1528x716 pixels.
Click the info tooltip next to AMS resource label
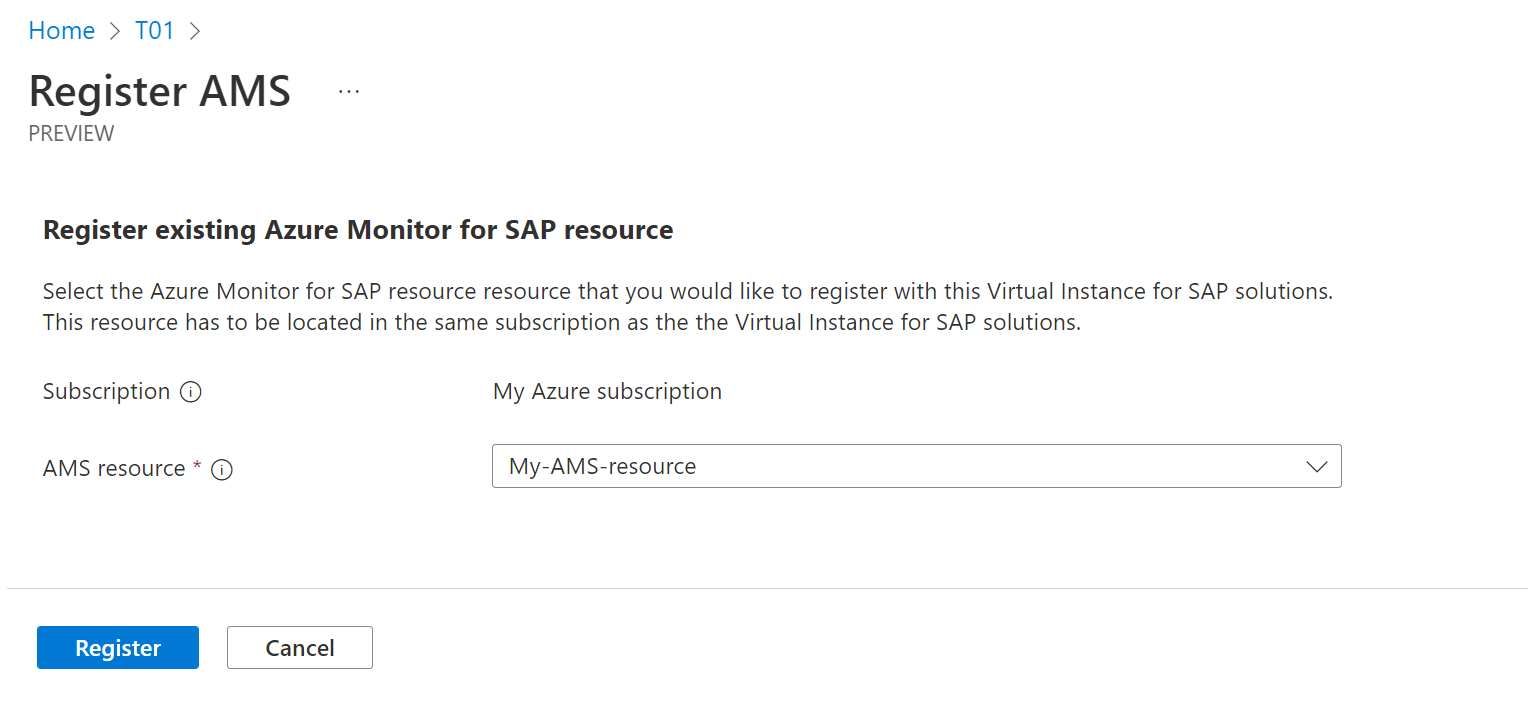[x=221, y=469]
